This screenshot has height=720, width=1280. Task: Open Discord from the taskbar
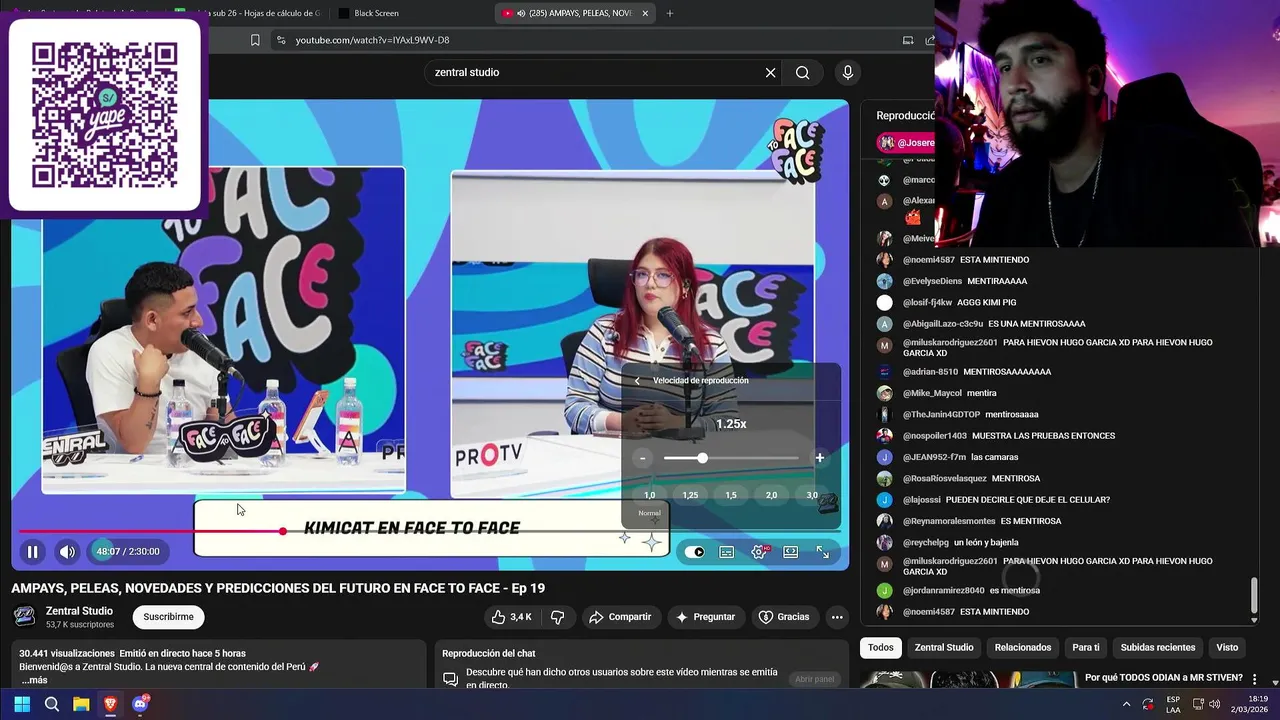(x=140, y=704)
